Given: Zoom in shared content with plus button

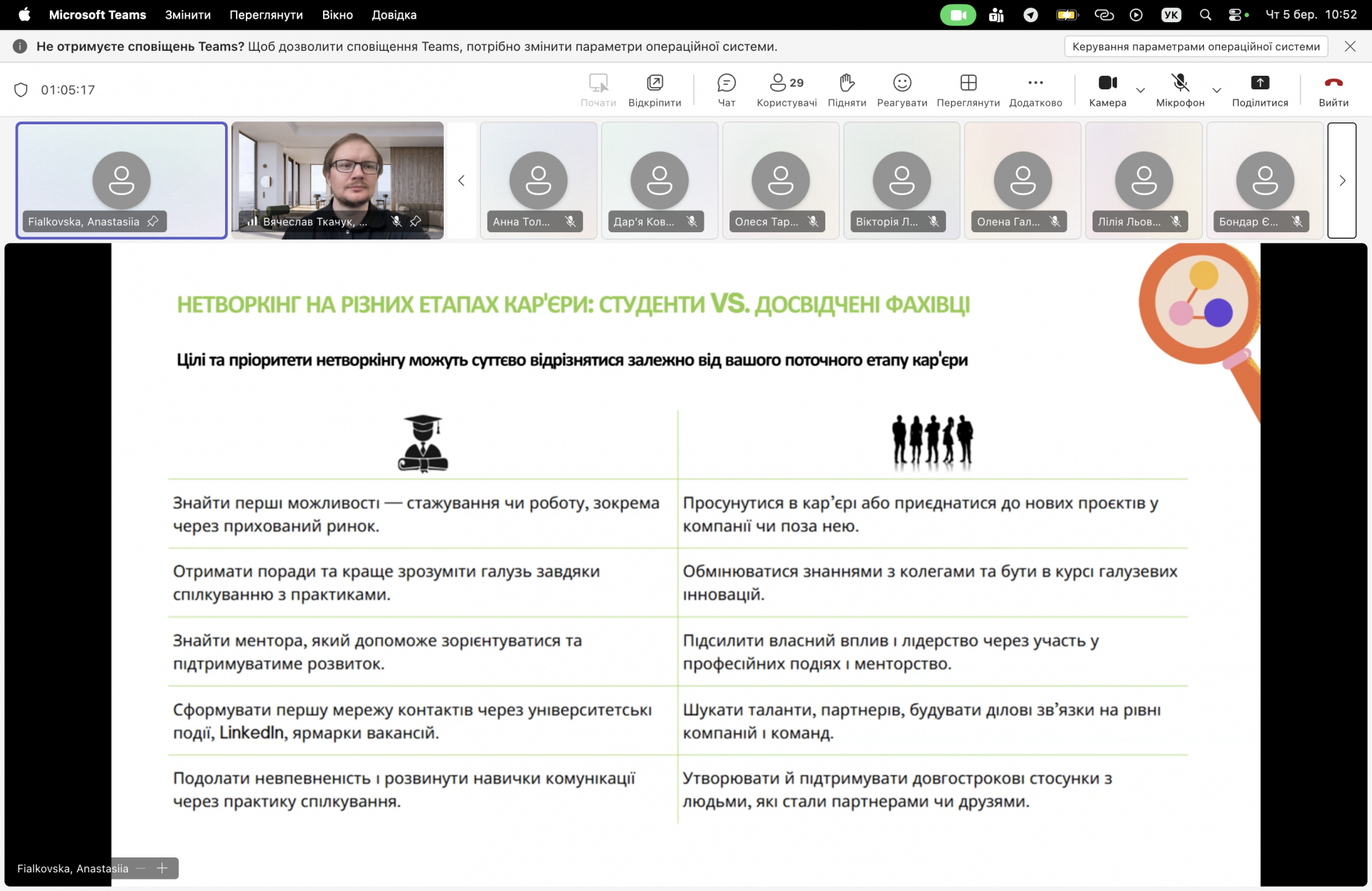Looking at the screenshot, I should click(162, 868).
